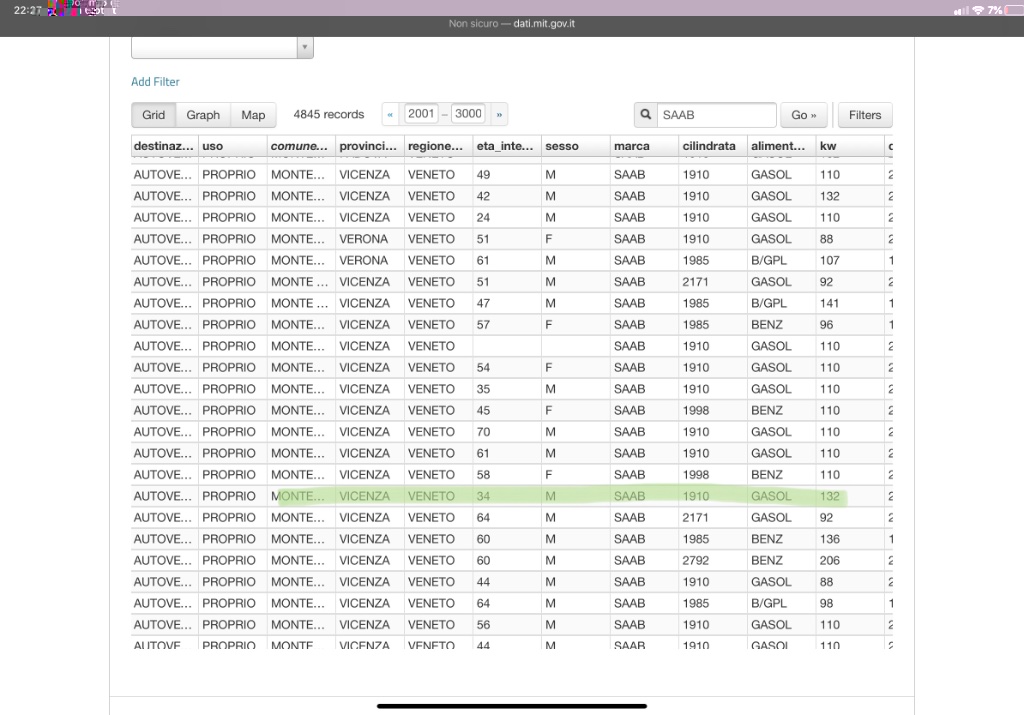Sort by comune... column header
This screenshot has width=1024, height=715.
(301, 146)
